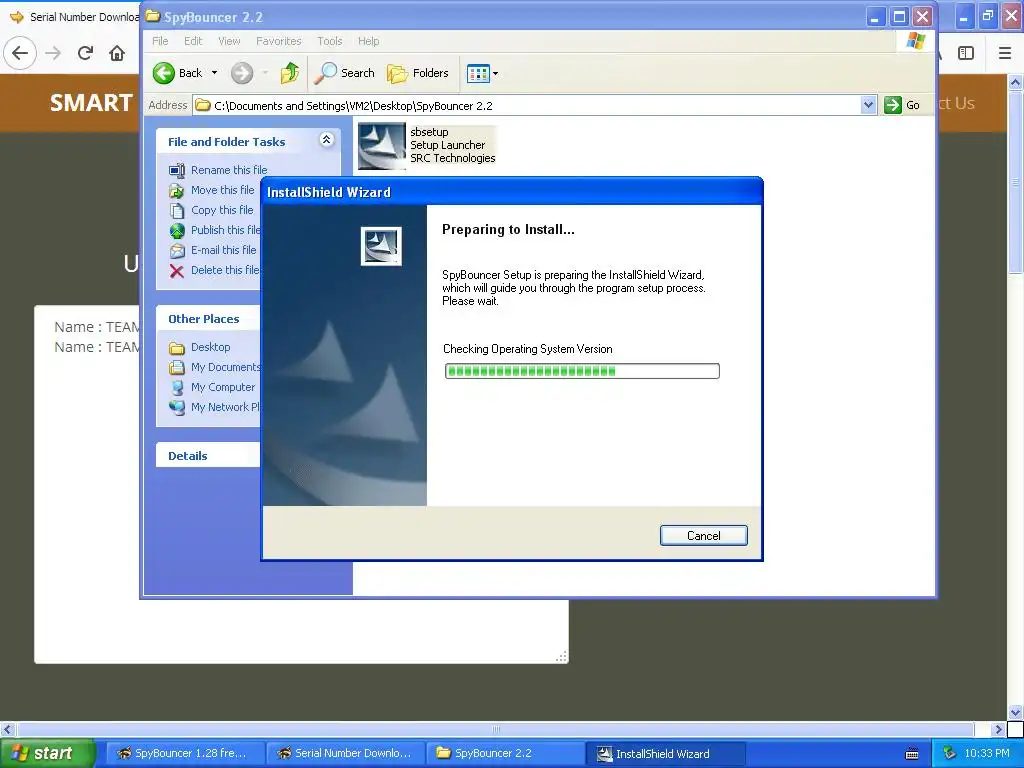
Task: Cancel the InstallShield Wizard
Action: (x=703, y=536)
